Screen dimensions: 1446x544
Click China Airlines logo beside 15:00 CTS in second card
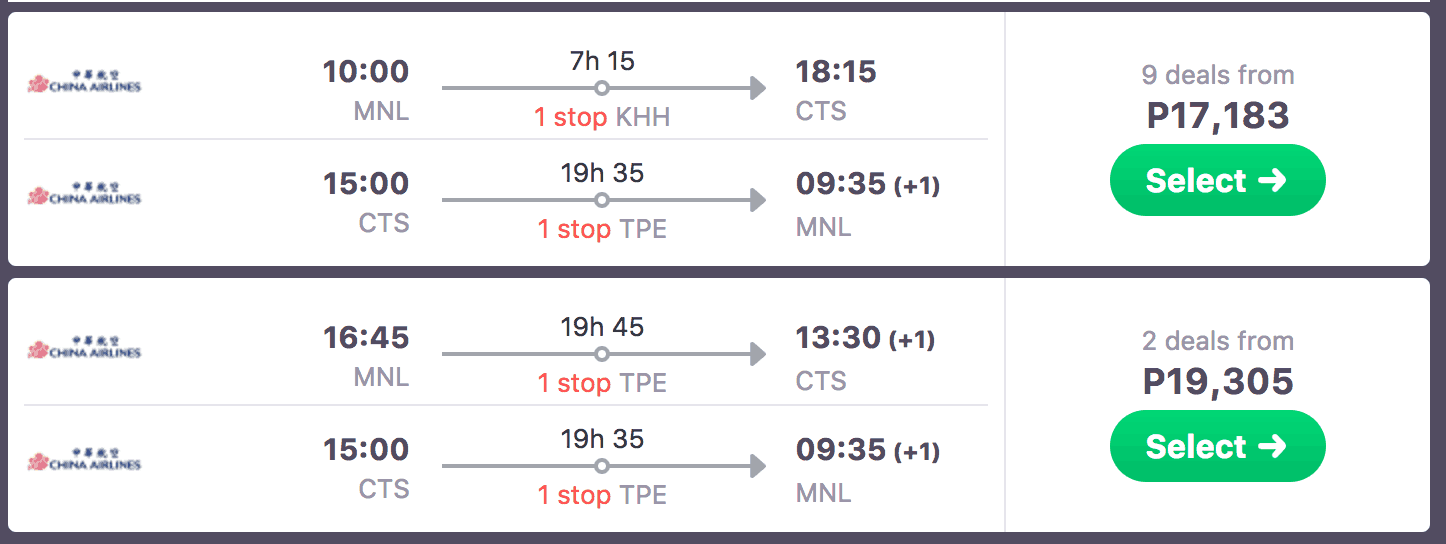84,460
